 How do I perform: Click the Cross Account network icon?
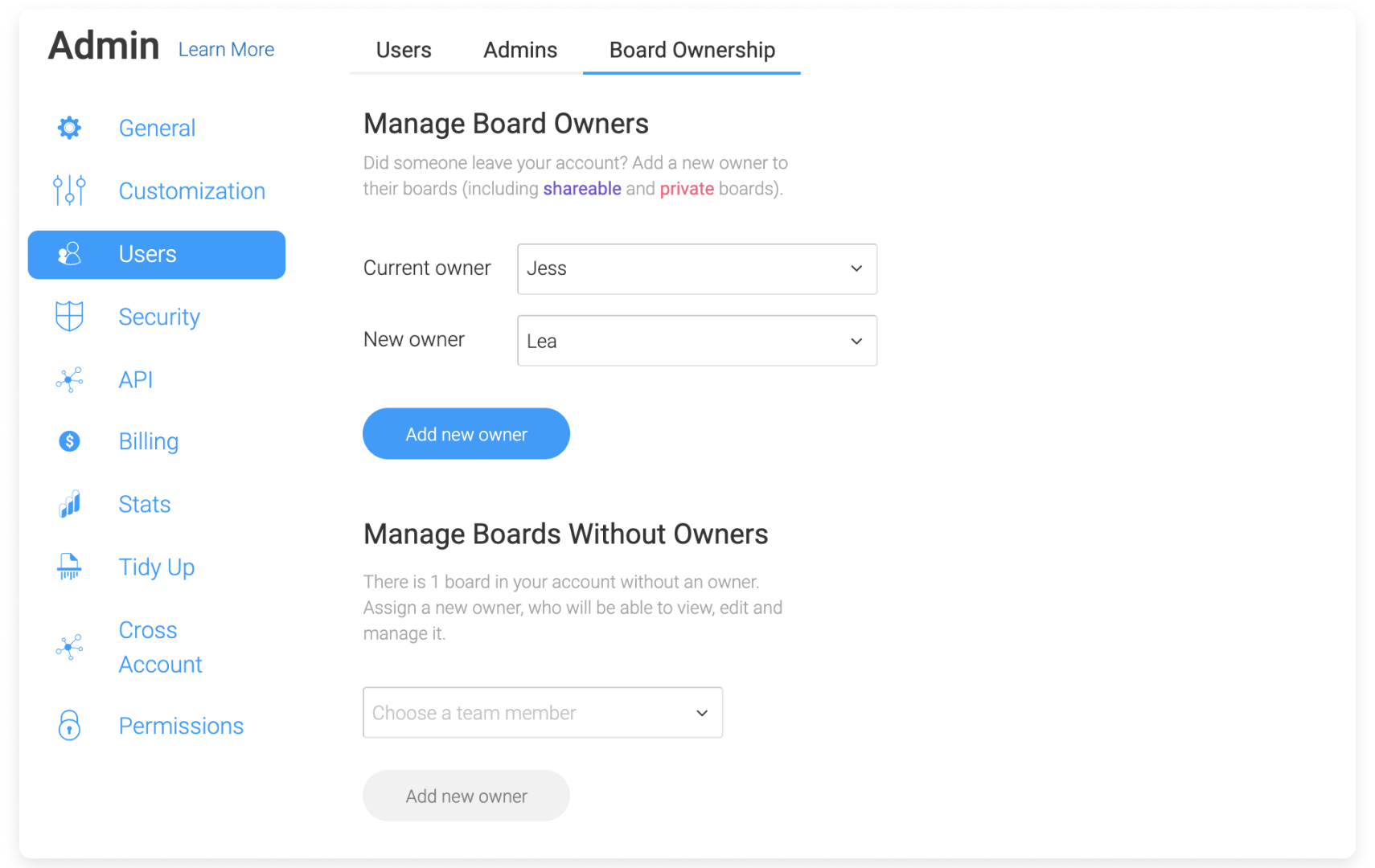tap(69, 647)
